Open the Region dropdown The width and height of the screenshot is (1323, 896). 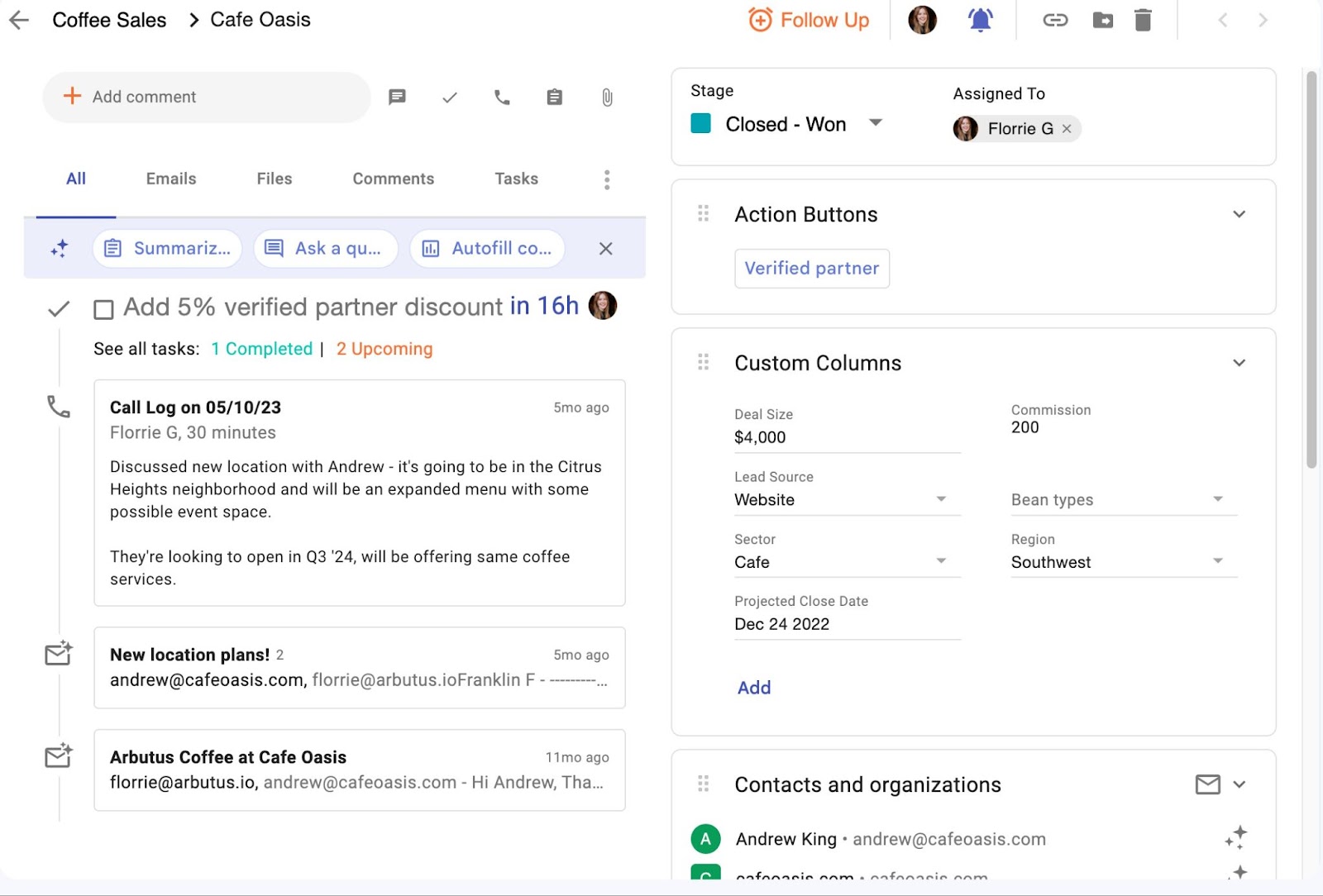tap(1124, 562)
